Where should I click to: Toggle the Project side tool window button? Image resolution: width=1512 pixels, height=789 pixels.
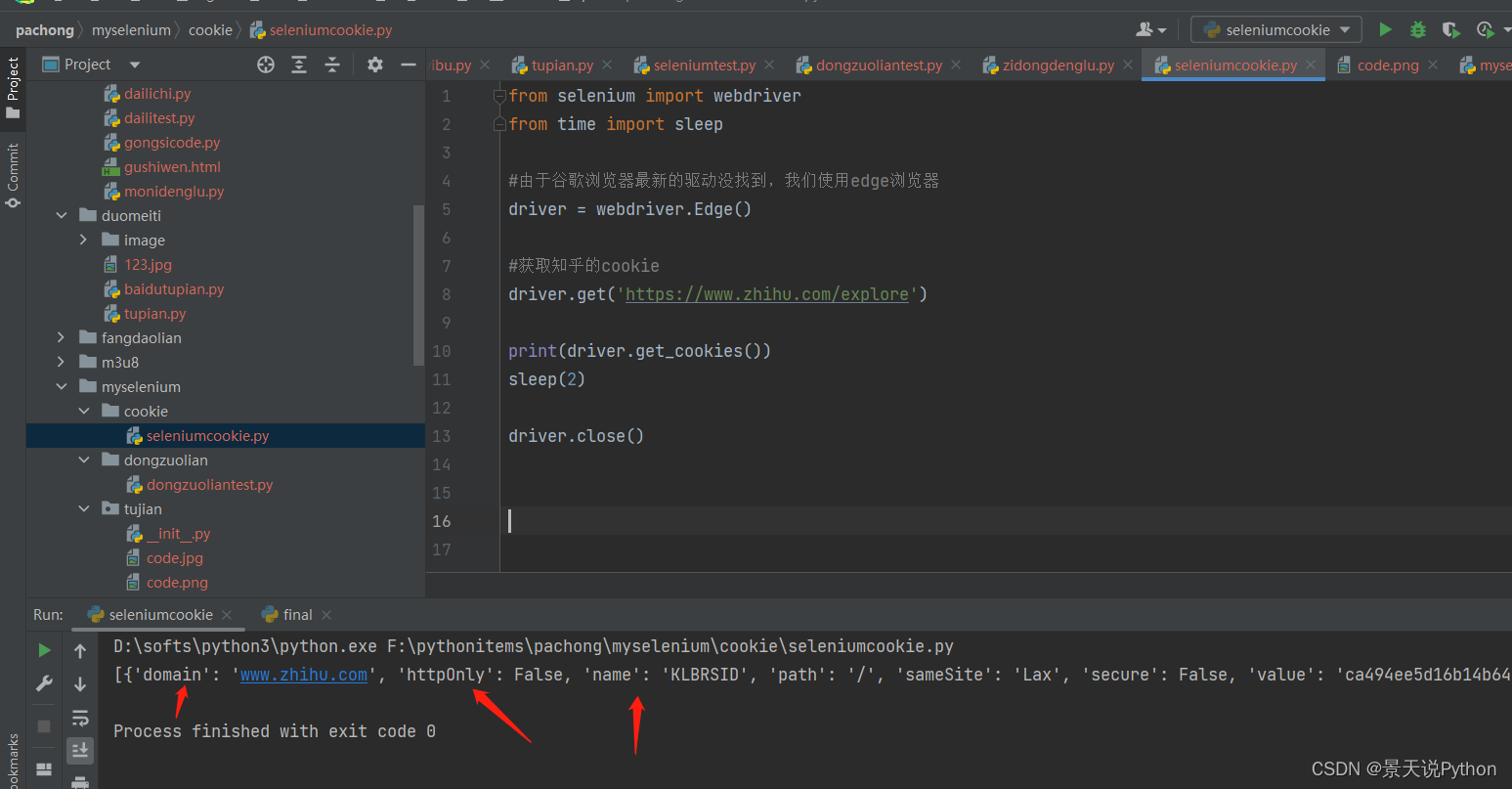coord(13,88)
